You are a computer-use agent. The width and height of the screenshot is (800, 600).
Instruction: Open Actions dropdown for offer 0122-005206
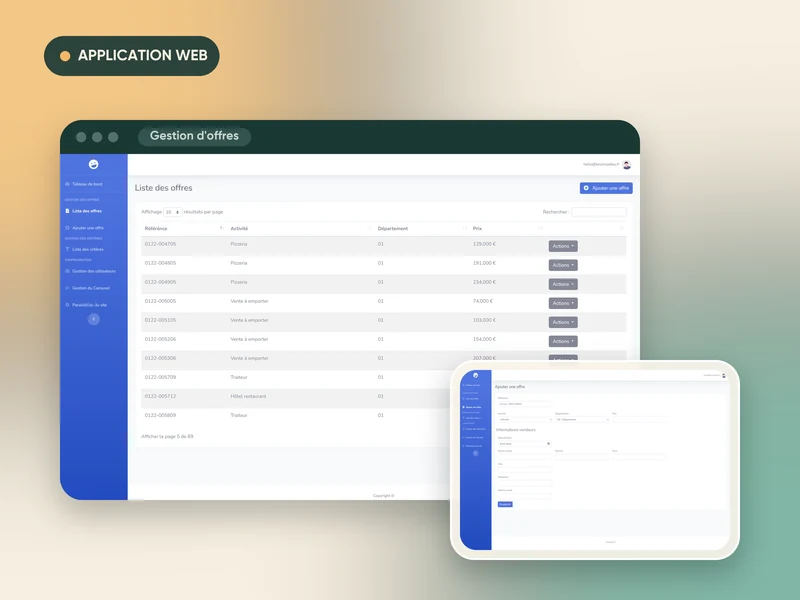(x=563, y=341)
